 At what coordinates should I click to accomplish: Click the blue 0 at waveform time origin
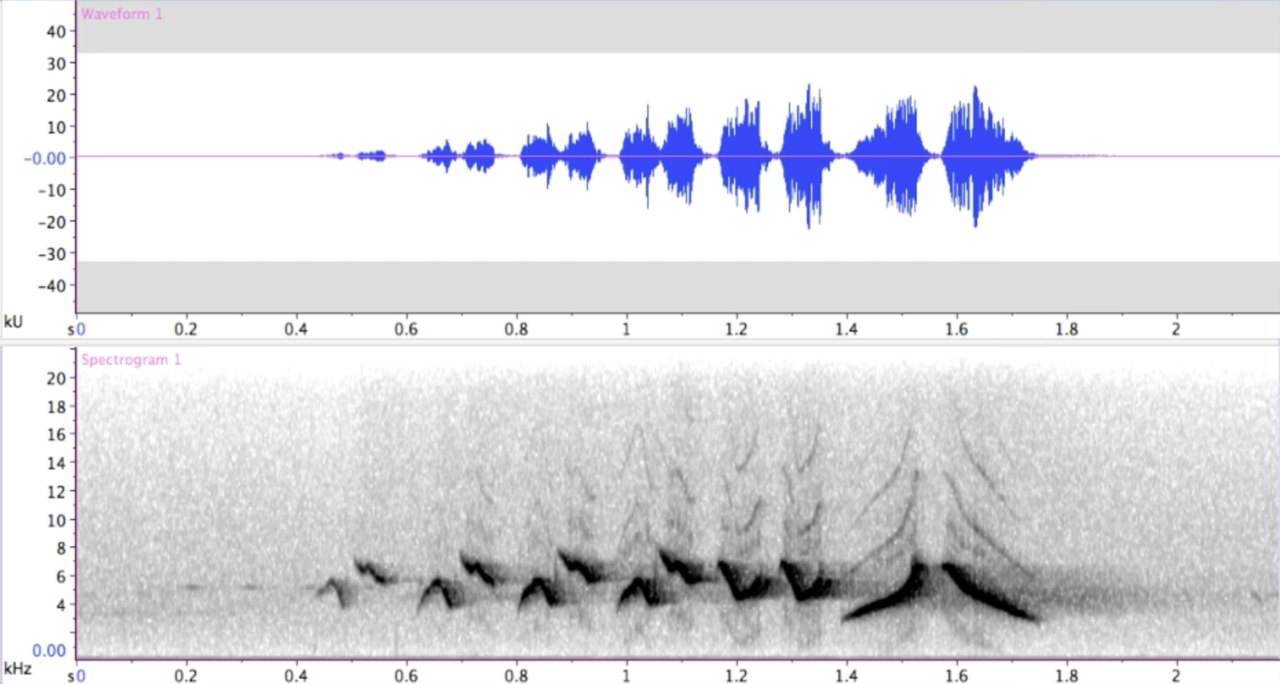pyautogui.click(x=81, y=328)
